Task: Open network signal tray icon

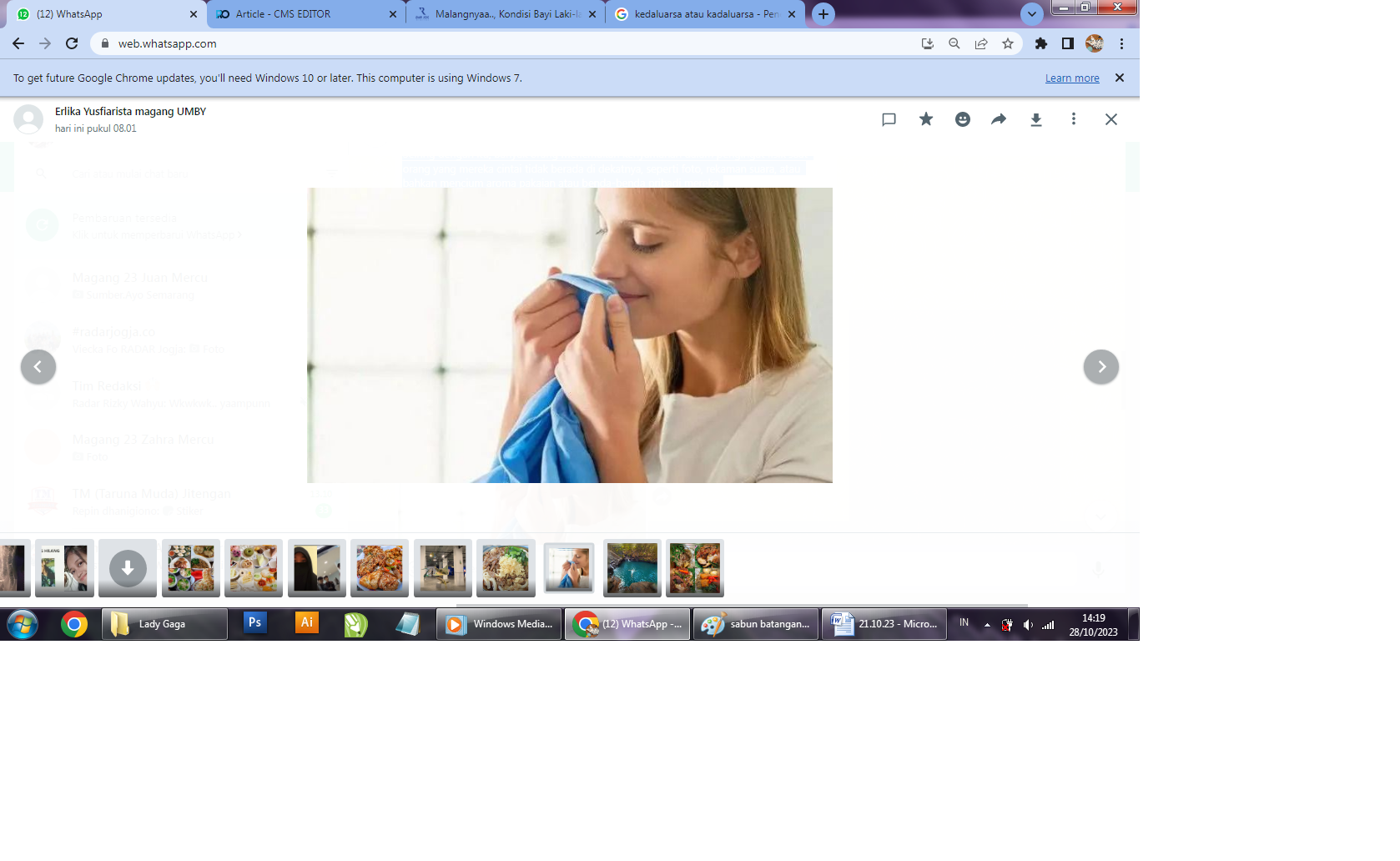Action: 1048,624
